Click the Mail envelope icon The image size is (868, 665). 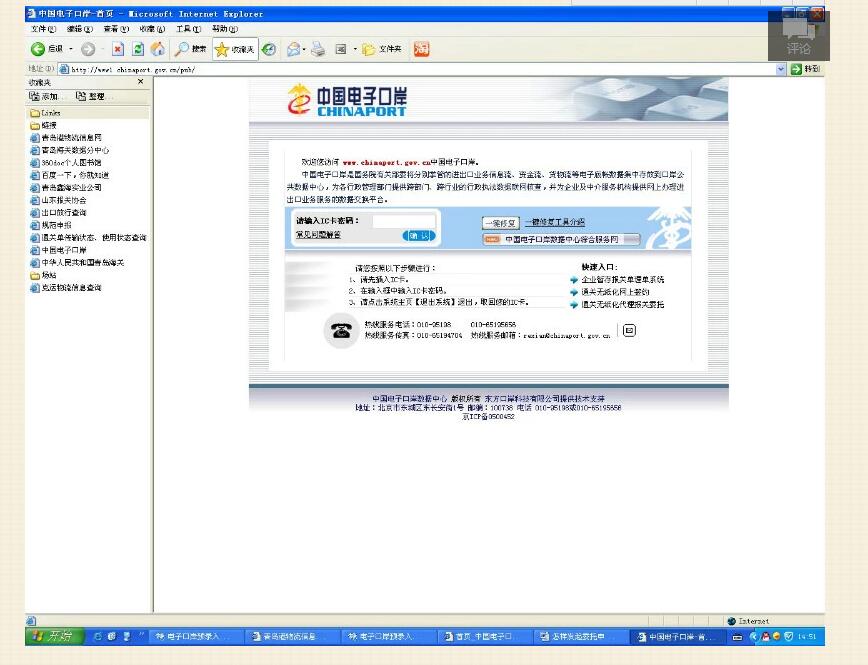point(293,49)
